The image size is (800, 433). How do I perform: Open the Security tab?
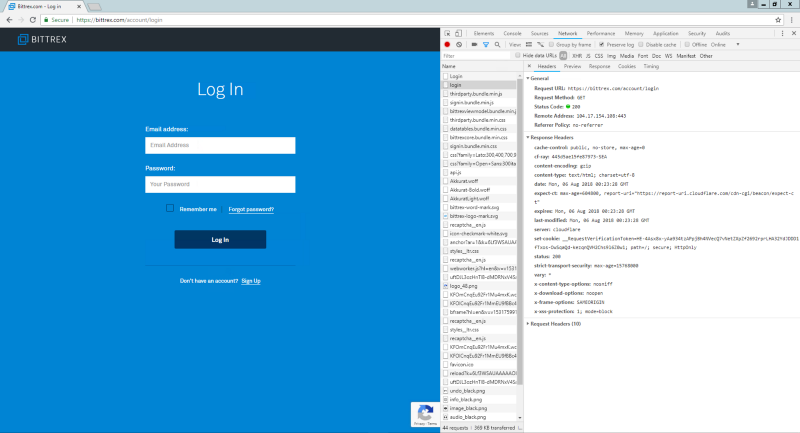click(x=696, y=34)
